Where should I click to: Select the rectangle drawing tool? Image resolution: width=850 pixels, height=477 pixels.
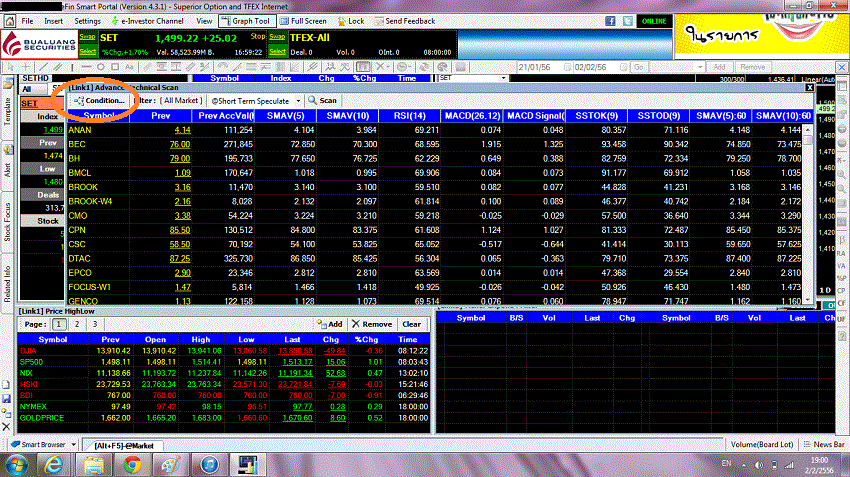[x=115, y=67]
